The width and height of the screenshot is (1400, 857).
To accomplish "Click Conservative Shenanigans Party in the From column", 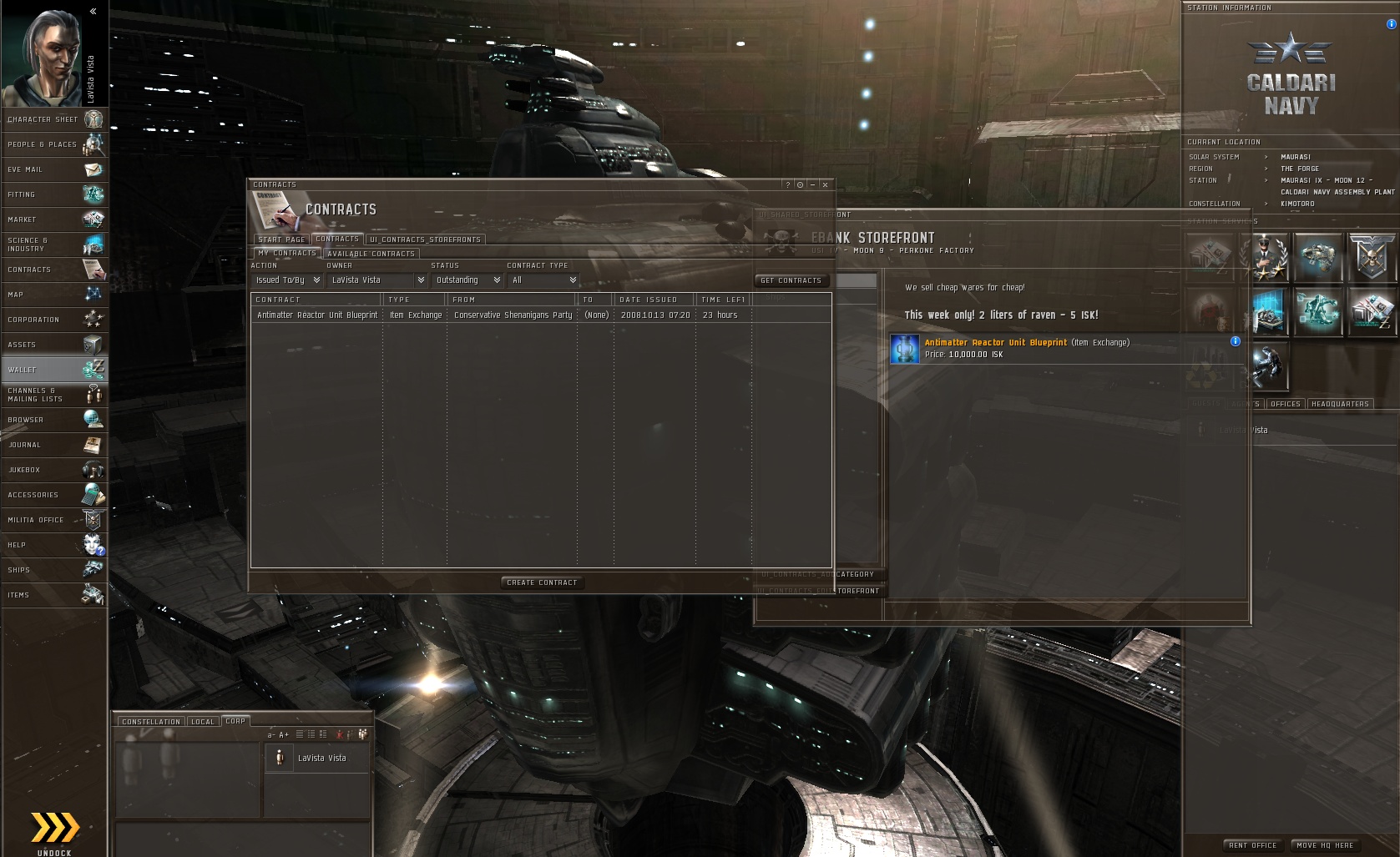I will [513, 315].
